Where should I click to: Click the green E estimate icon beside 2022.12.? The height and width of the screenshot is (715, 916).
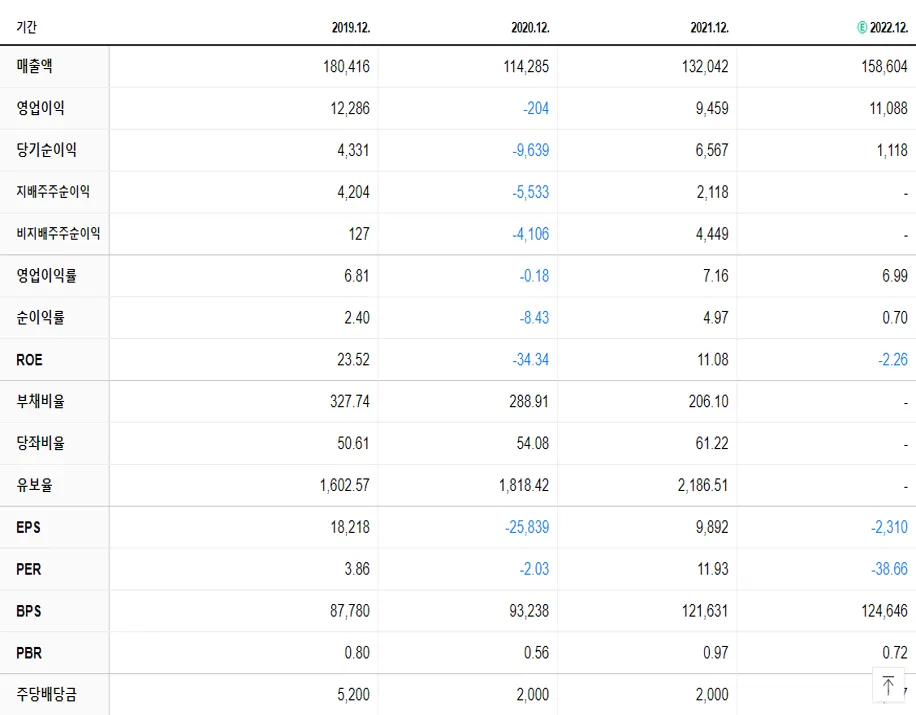point(862,27)
